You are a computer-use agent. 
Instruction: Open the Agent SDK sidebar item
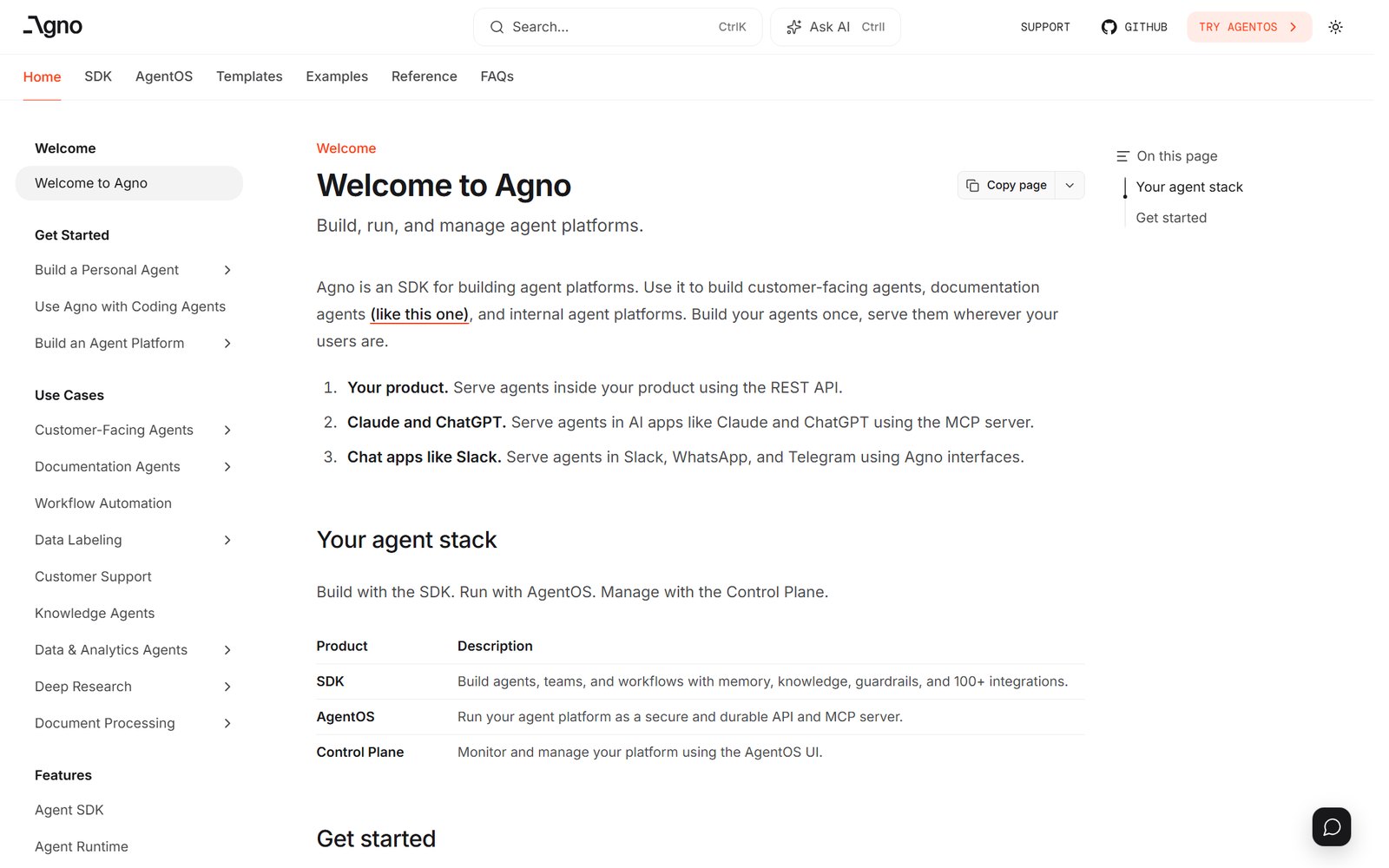point(69,810)
